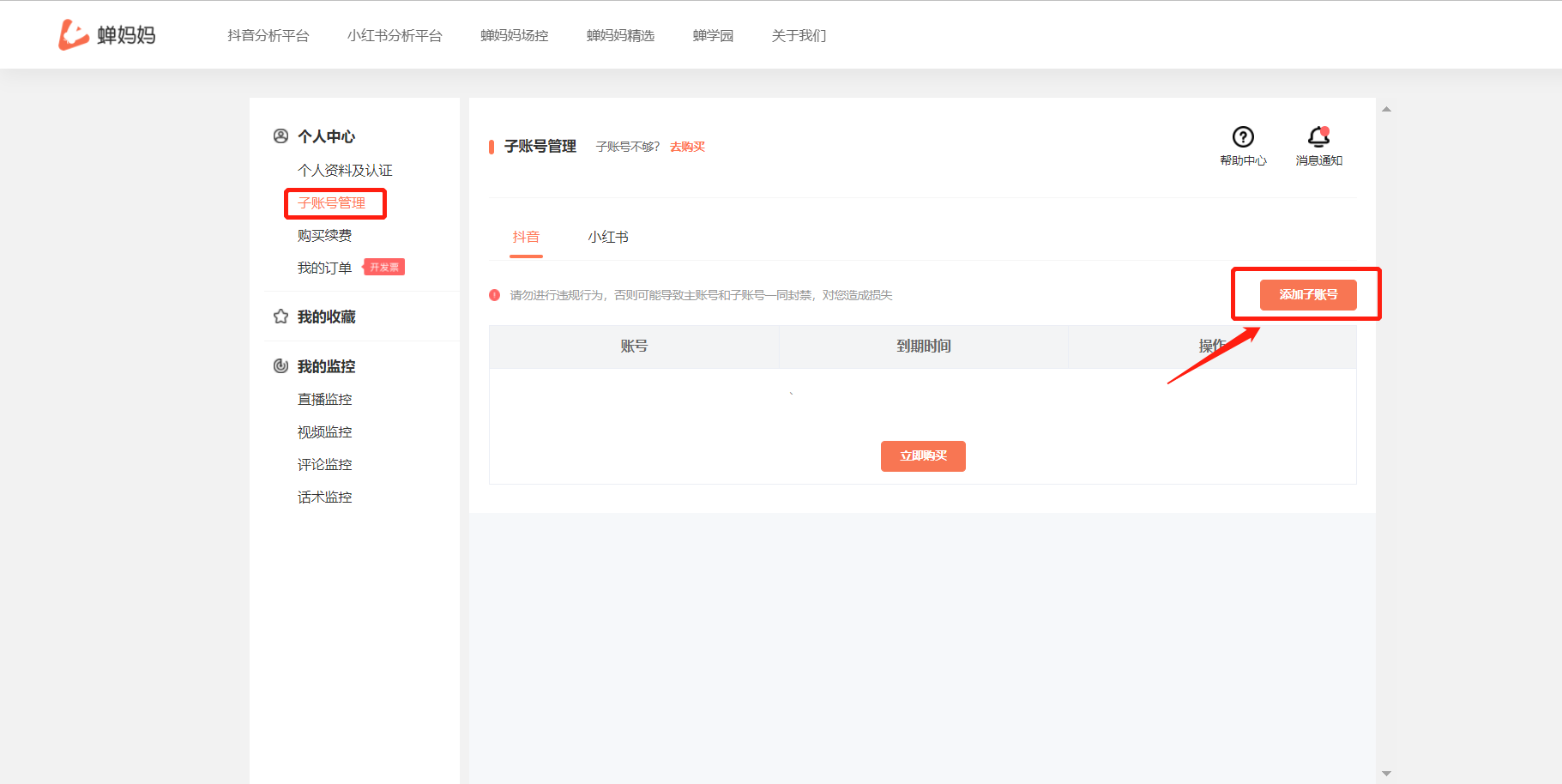Click the 个人中心 section heading

[327, 136]
